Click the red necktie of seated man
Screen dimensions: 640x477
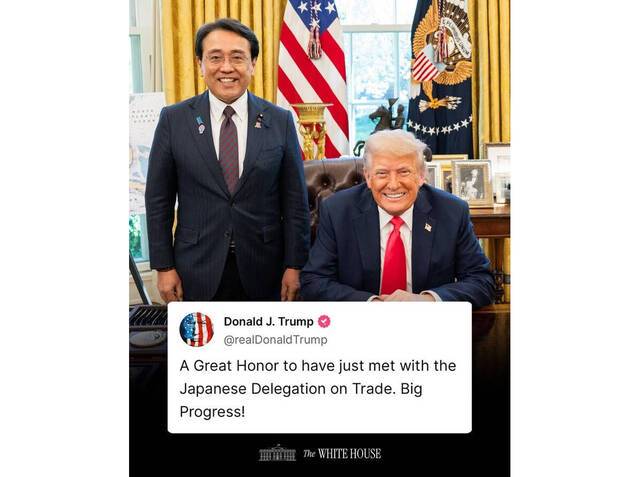[x=394, y=256]
